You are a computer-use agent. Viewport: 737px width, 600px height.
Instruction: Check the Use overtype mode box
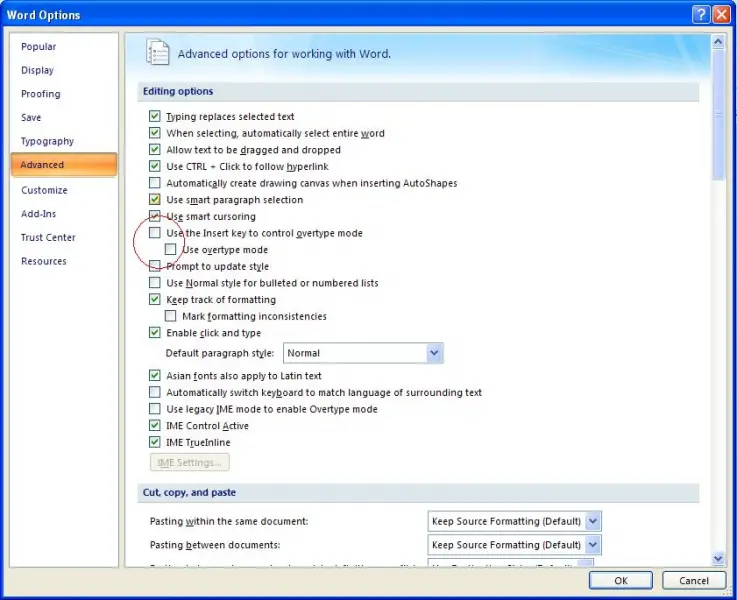(171, 249)
